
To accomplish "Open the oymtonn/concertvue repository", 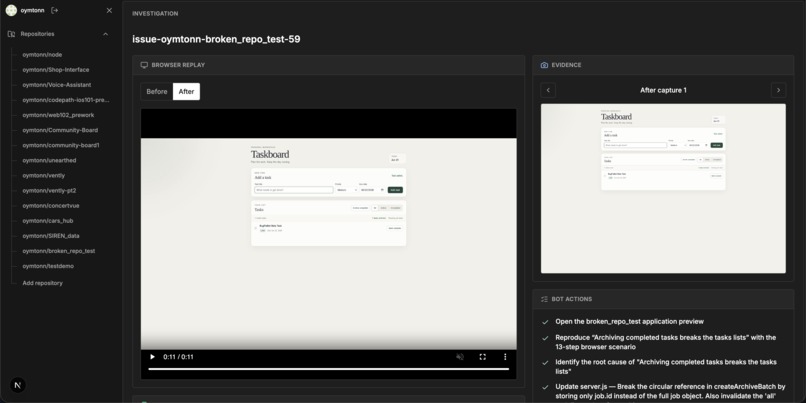I will coord(51,206).
